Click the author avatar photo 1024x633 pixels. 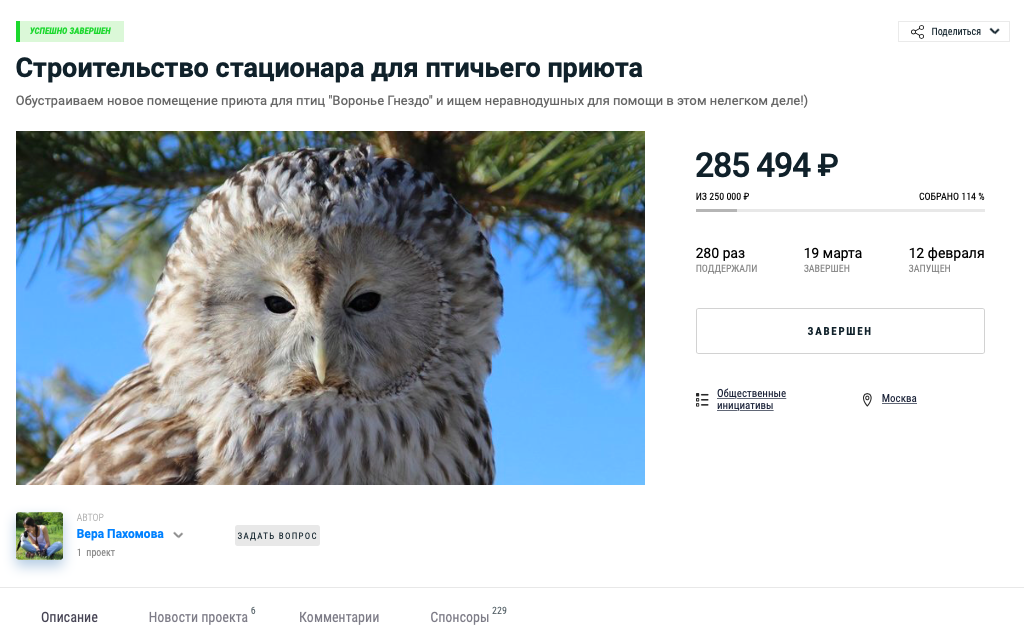click(x=39, y=536)
